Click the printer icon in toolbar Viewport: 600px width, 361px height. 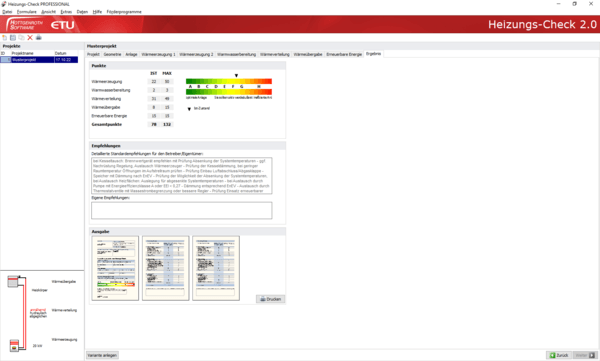38,38
